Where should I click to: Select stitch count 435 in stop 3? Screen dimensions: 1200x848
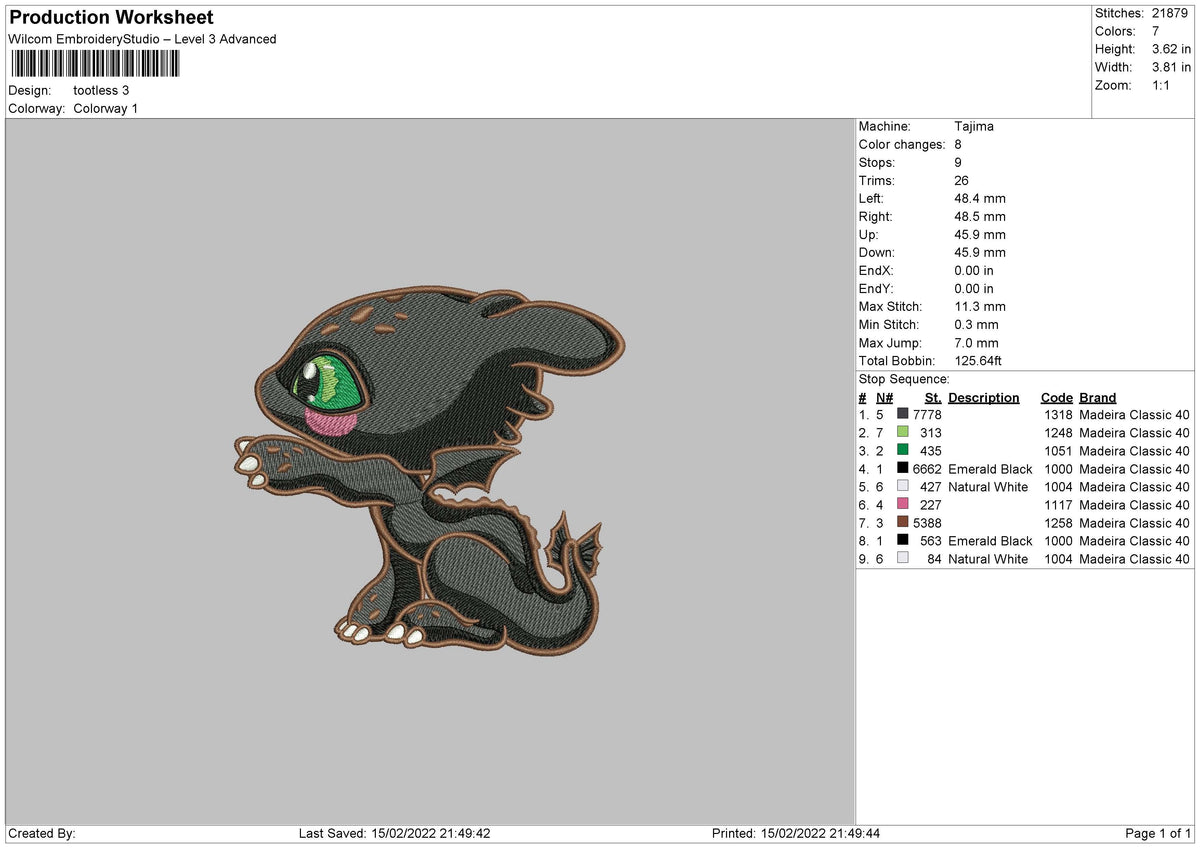[931, 451]
